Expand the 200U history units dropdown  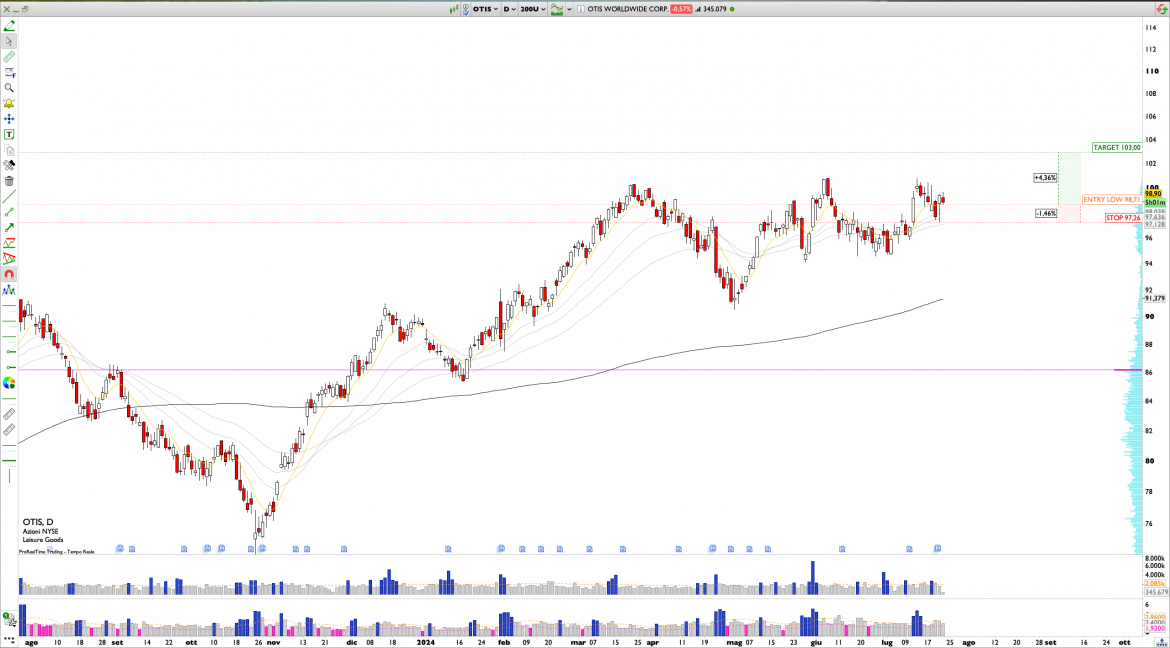[532, 9]
